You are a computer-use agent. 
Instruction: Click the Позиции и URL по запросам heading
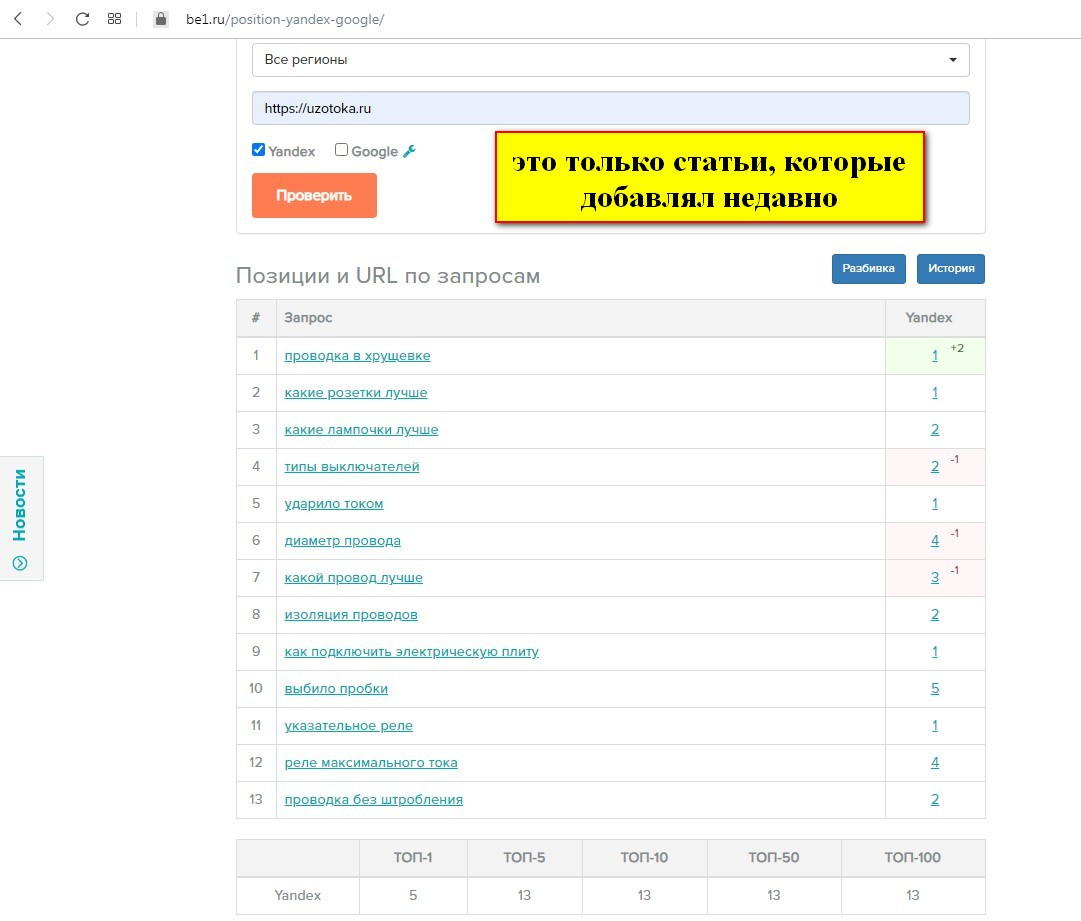[388, 276]
